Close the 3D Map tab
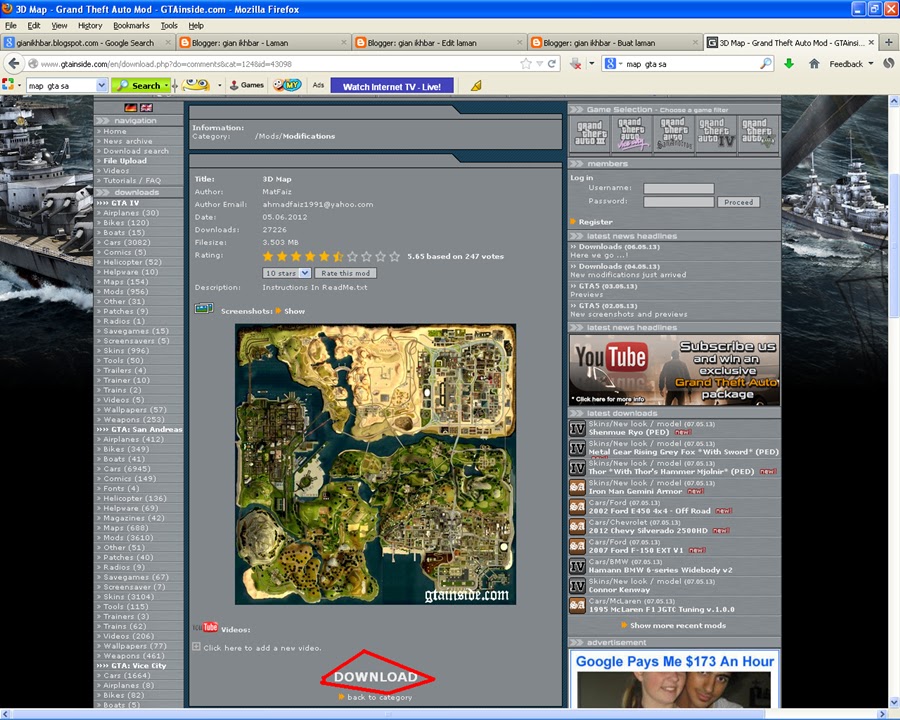900x720 pixels. tap(871, 42)
